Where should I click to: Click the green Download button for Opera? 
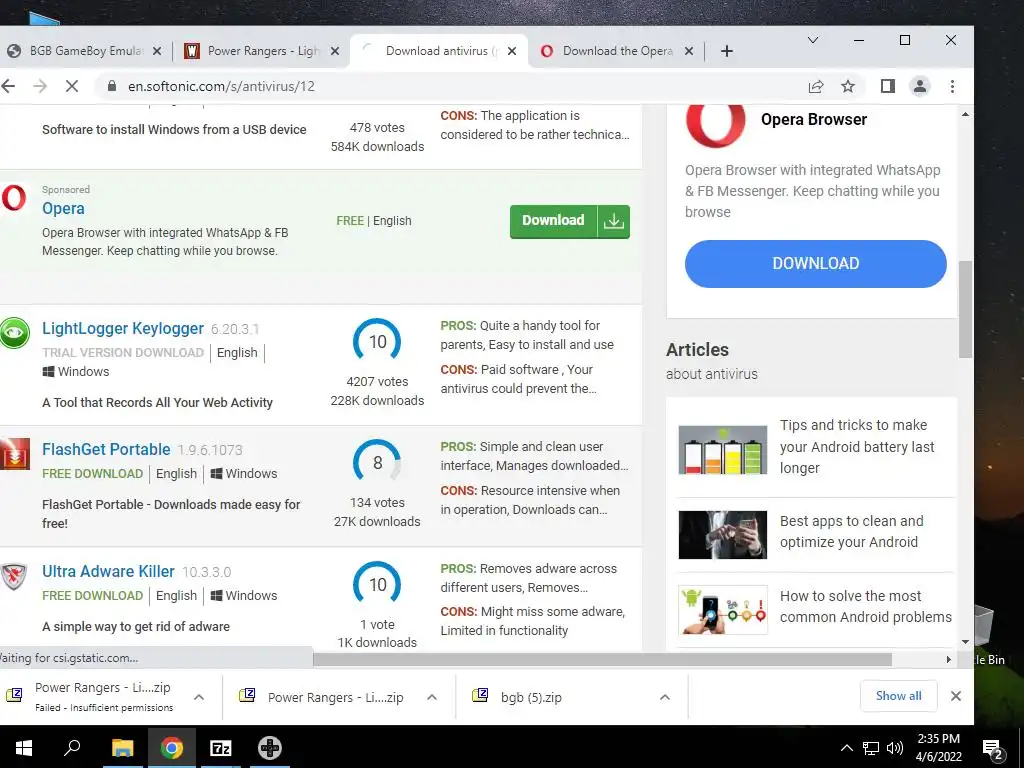[569, 221]
